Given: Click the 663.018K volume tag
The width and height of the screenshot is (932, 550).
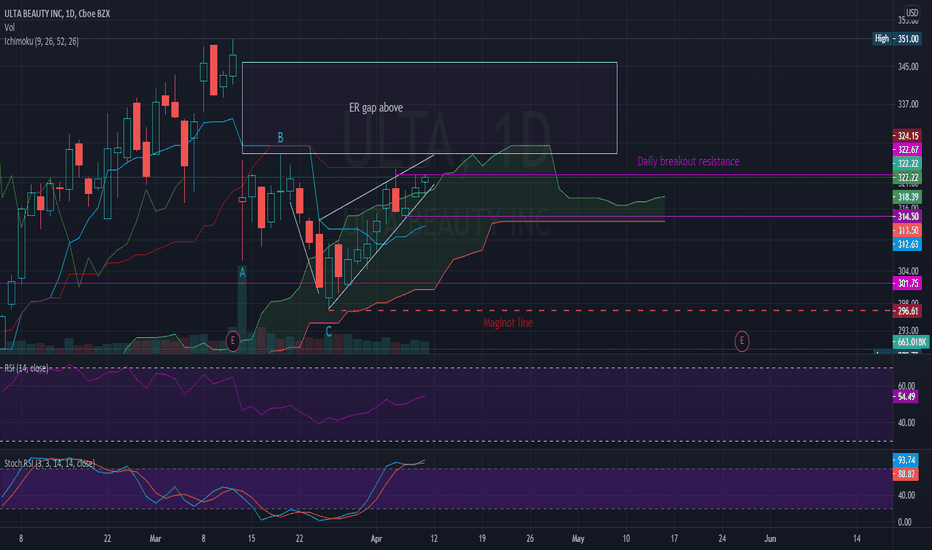Looking at the screenshot, I should tap(911, 342).
